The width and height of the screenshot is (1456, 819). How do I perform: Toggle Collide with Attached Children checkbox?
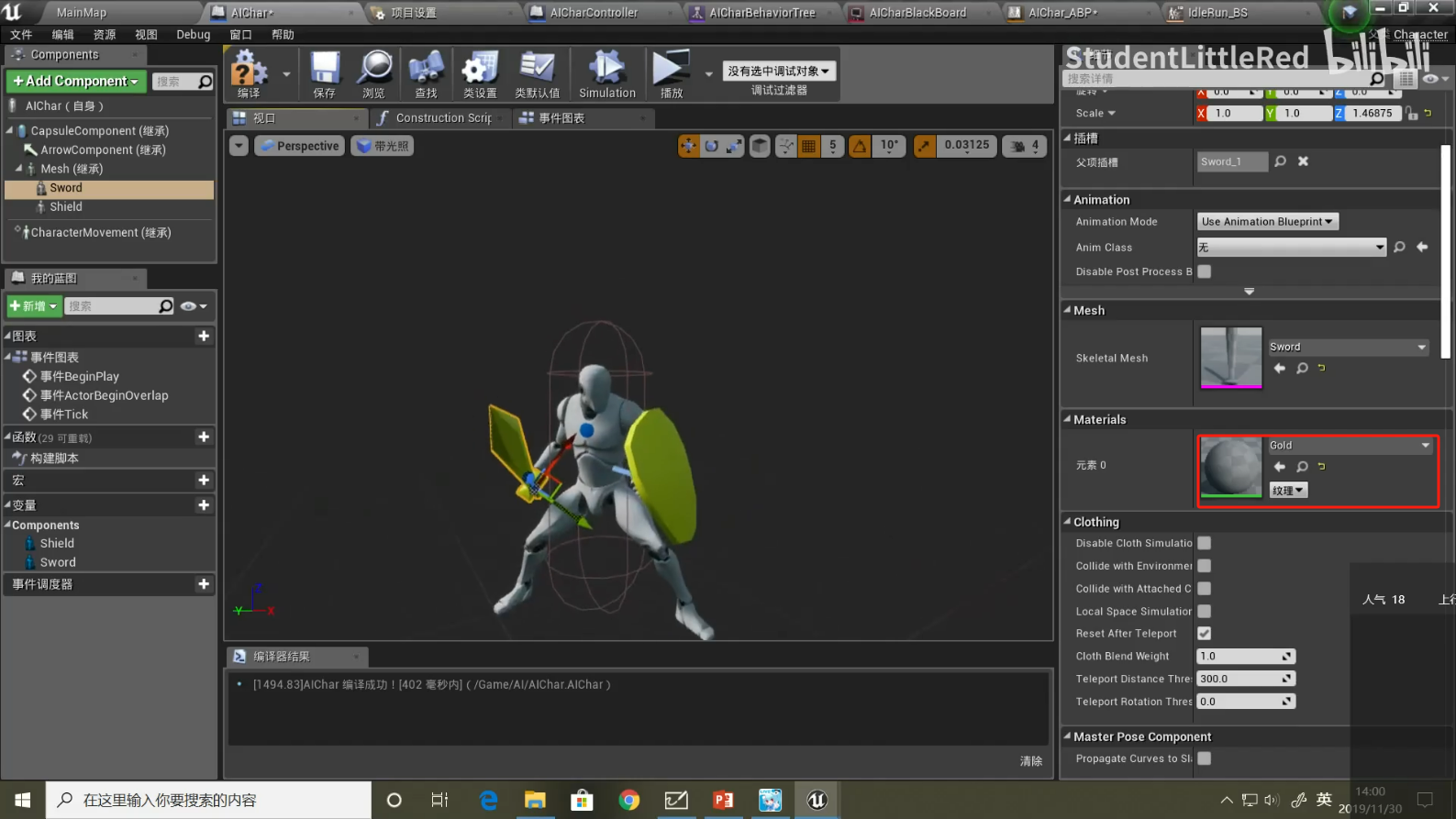1205,589
